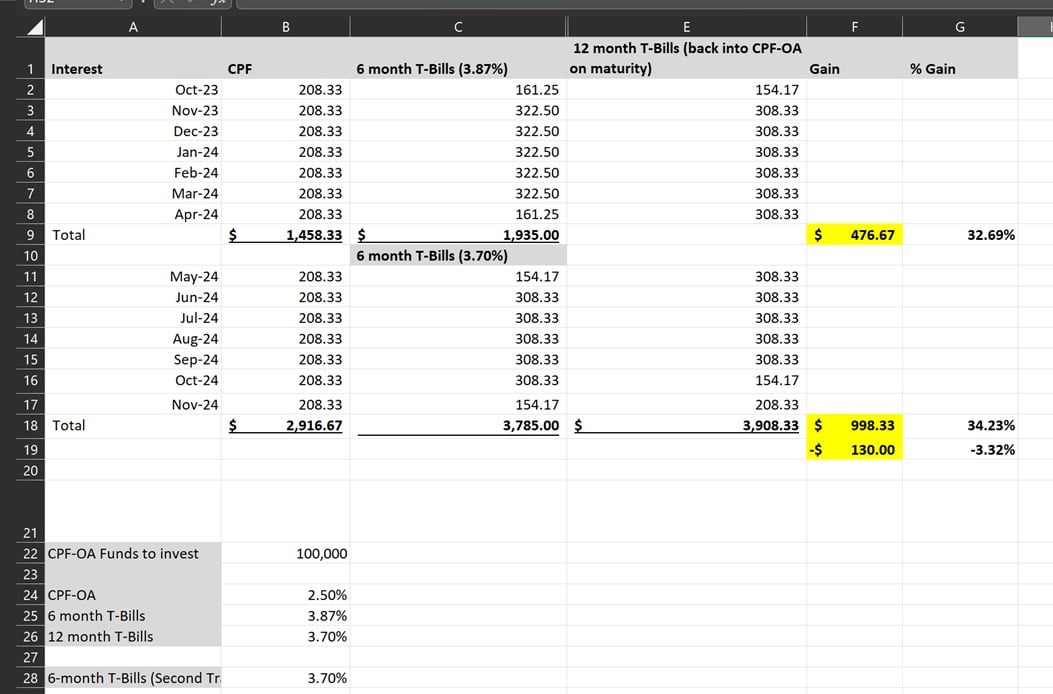Select the 'Oct-23' cell

click(x=133, y=89)
